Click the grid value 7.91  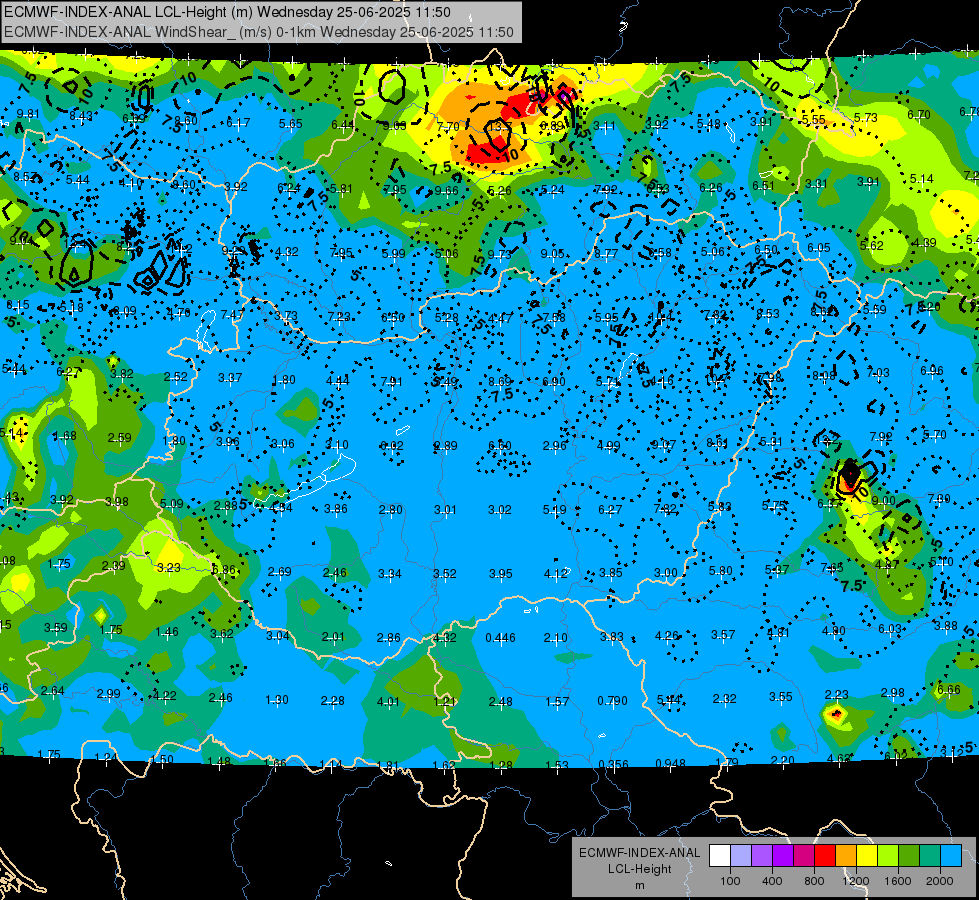click(x=391, y=381)
